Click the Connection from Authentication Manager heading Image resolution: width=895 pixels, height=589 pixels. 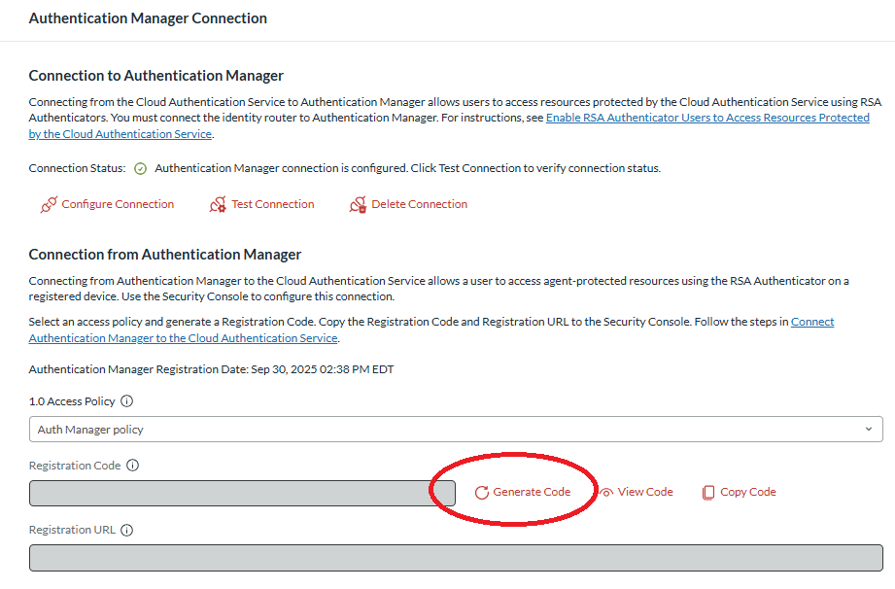point(165,255)
